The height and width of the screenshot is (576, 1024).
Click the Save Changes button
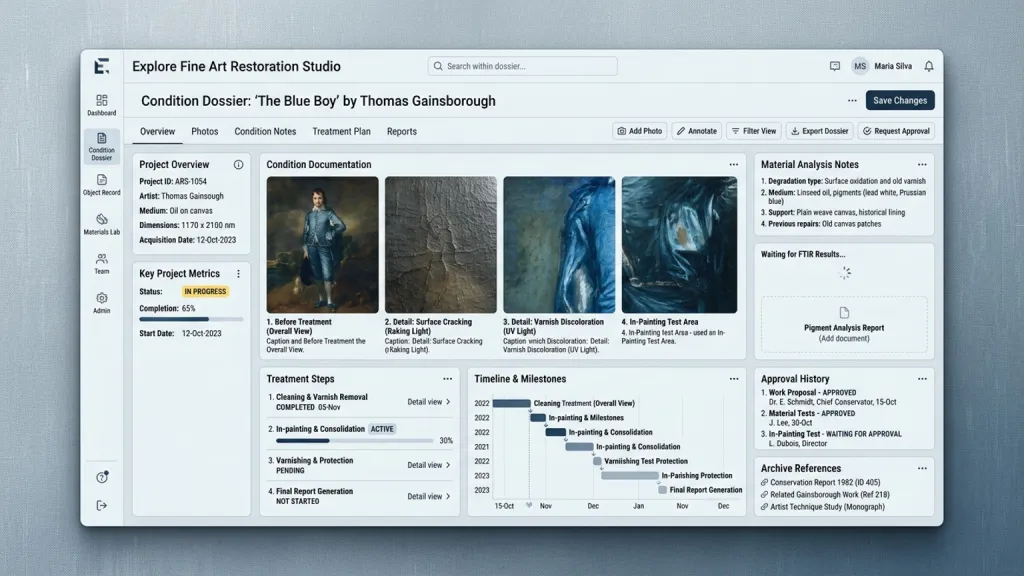(900, 101)
